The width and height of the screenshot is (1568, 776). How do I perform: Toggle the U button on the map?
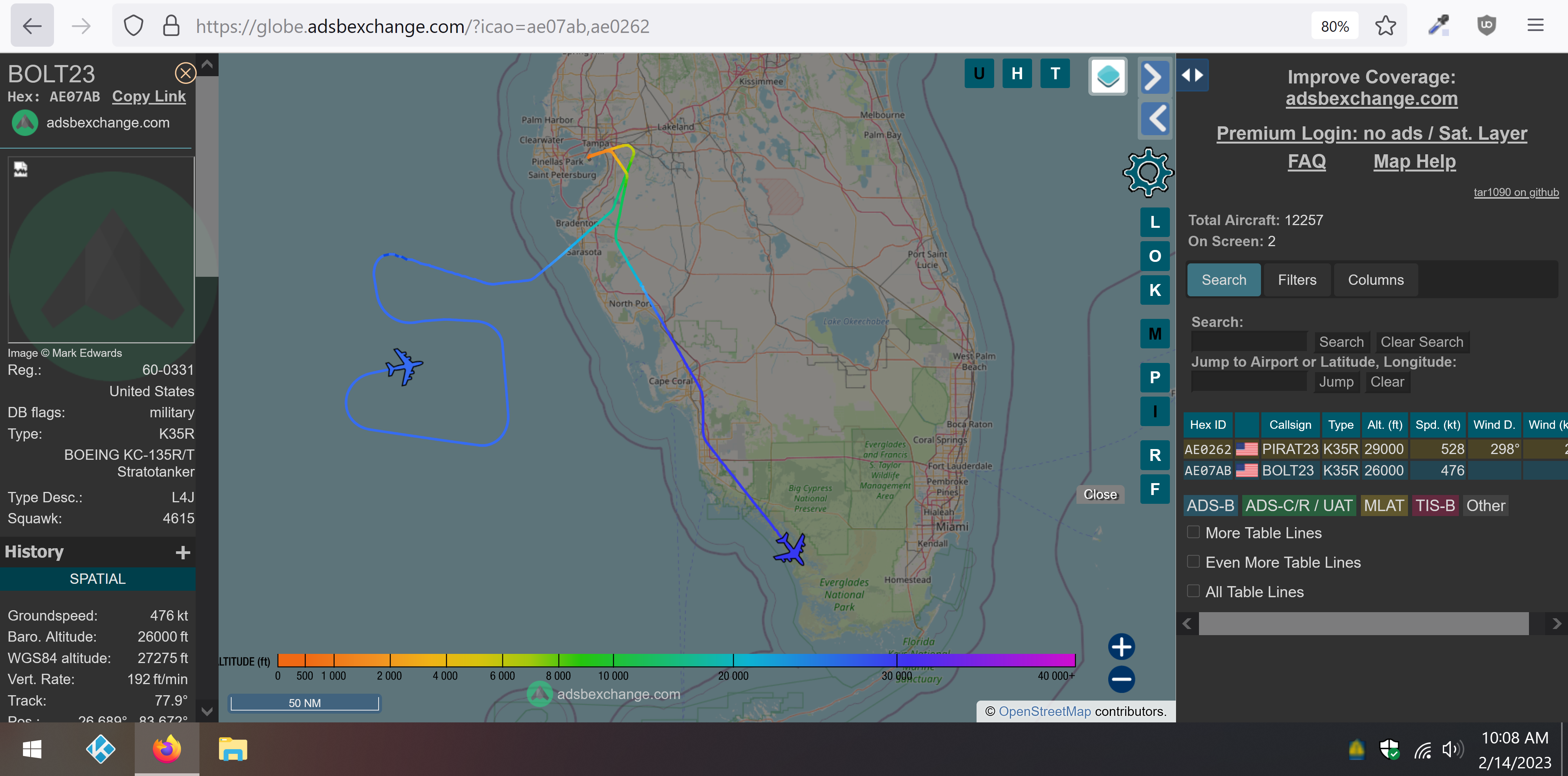point(979,74)
